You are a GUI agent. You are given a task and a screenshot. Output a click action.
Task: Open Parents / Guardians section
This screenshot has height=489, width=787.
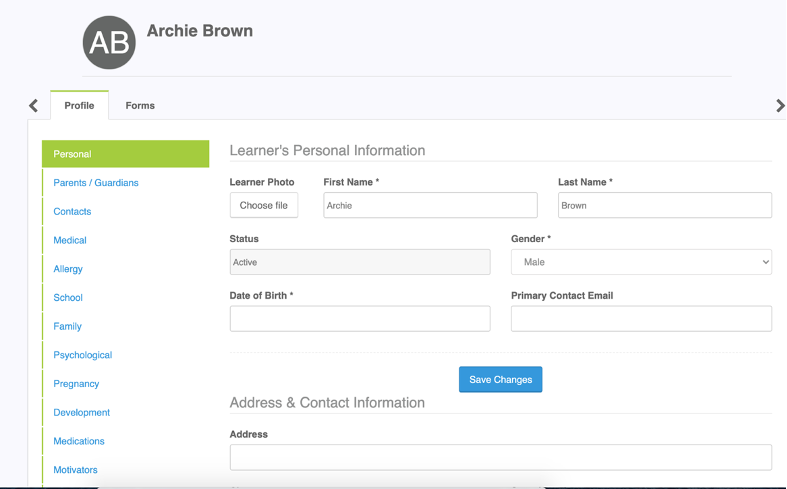tap(96, 183)
